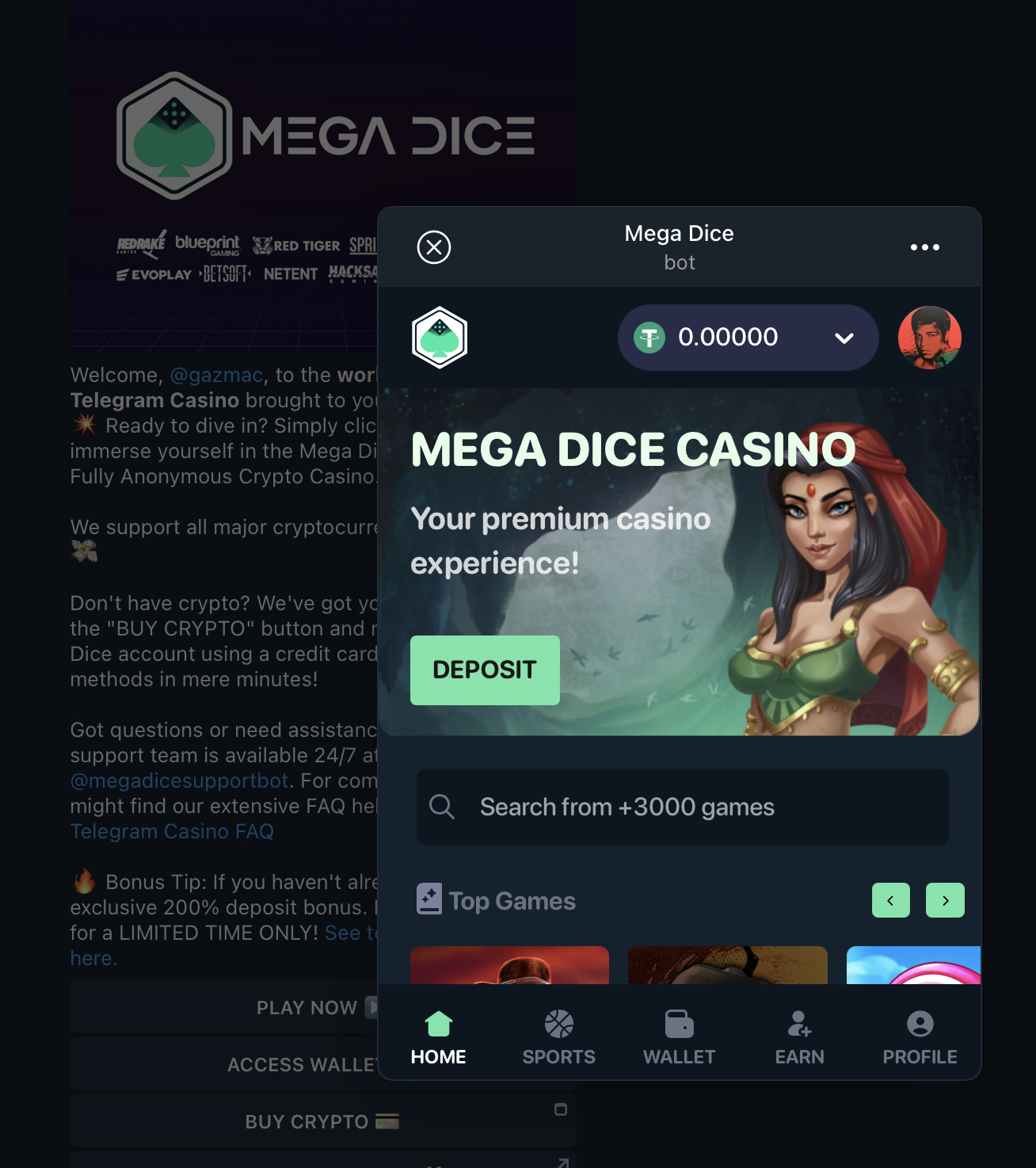This screenshot has height=1168, width=1036.
Task: Click the Tether coin icon in balance
Action: pos(649,338)
